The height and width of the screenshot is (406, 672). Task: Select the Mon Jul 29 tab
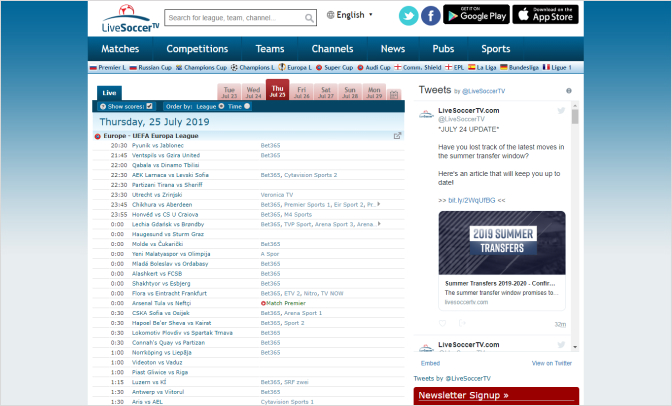pos(374,92)
